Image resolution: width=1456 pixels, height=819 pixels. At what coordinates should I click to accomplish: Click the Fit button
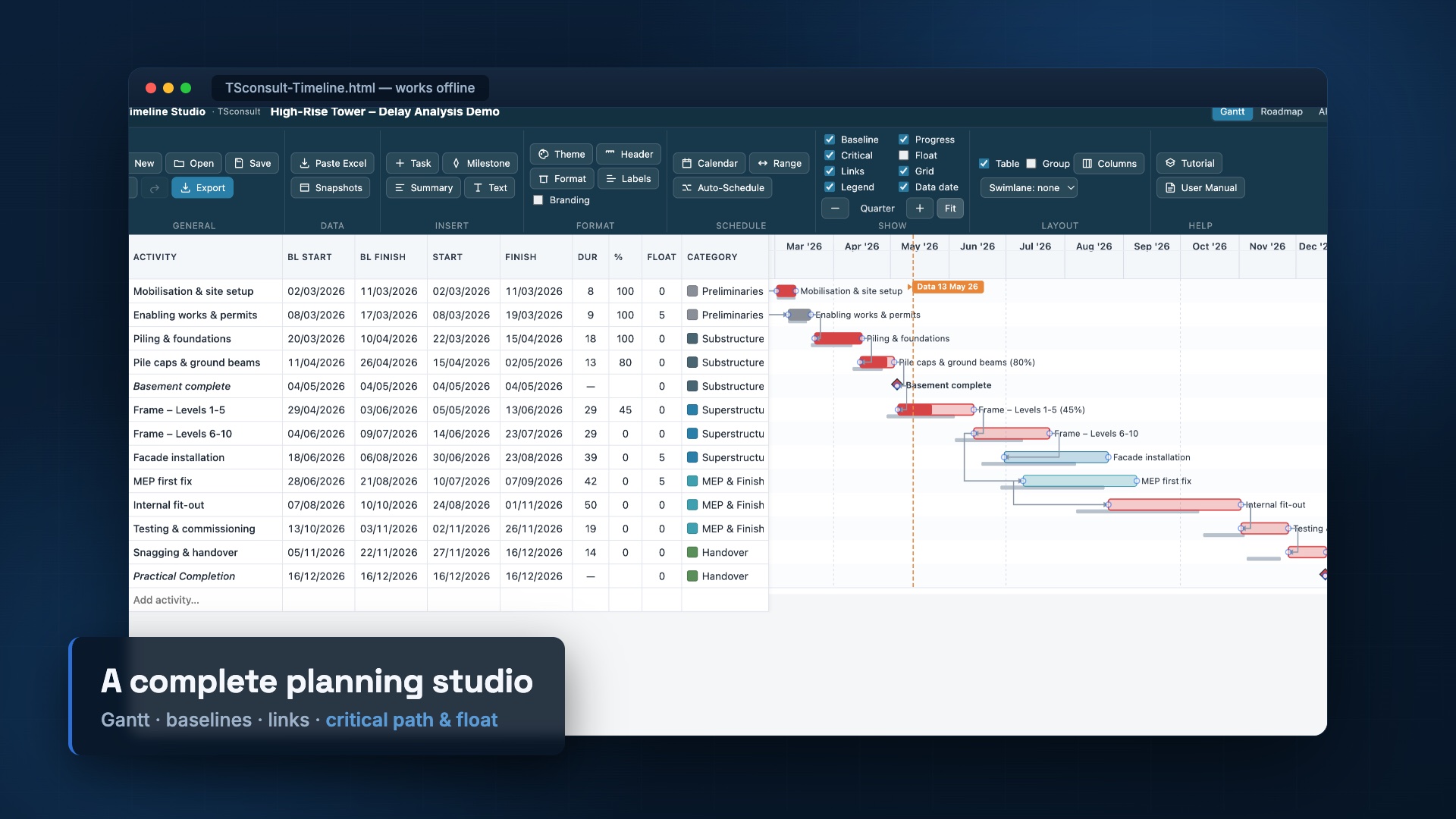click(x=950, y=209)
